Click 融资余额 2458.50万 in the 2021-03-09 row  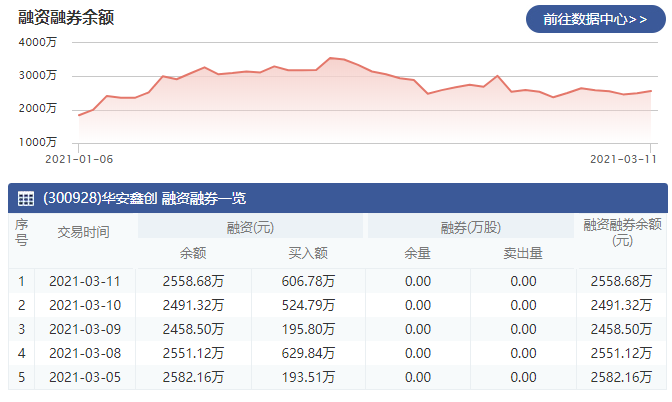193,329
